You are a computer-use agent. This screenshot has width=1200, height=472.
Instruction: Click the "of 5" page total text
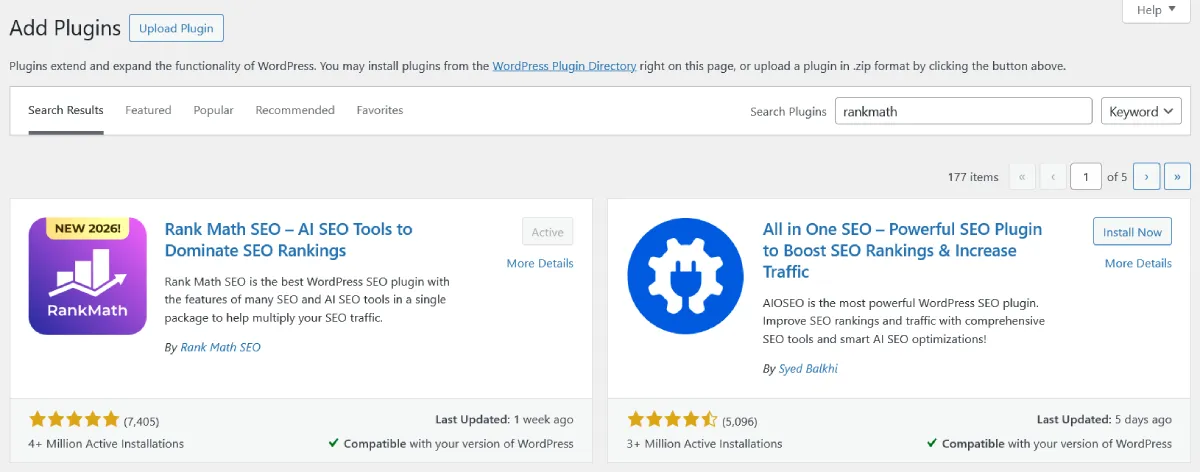1117,177
